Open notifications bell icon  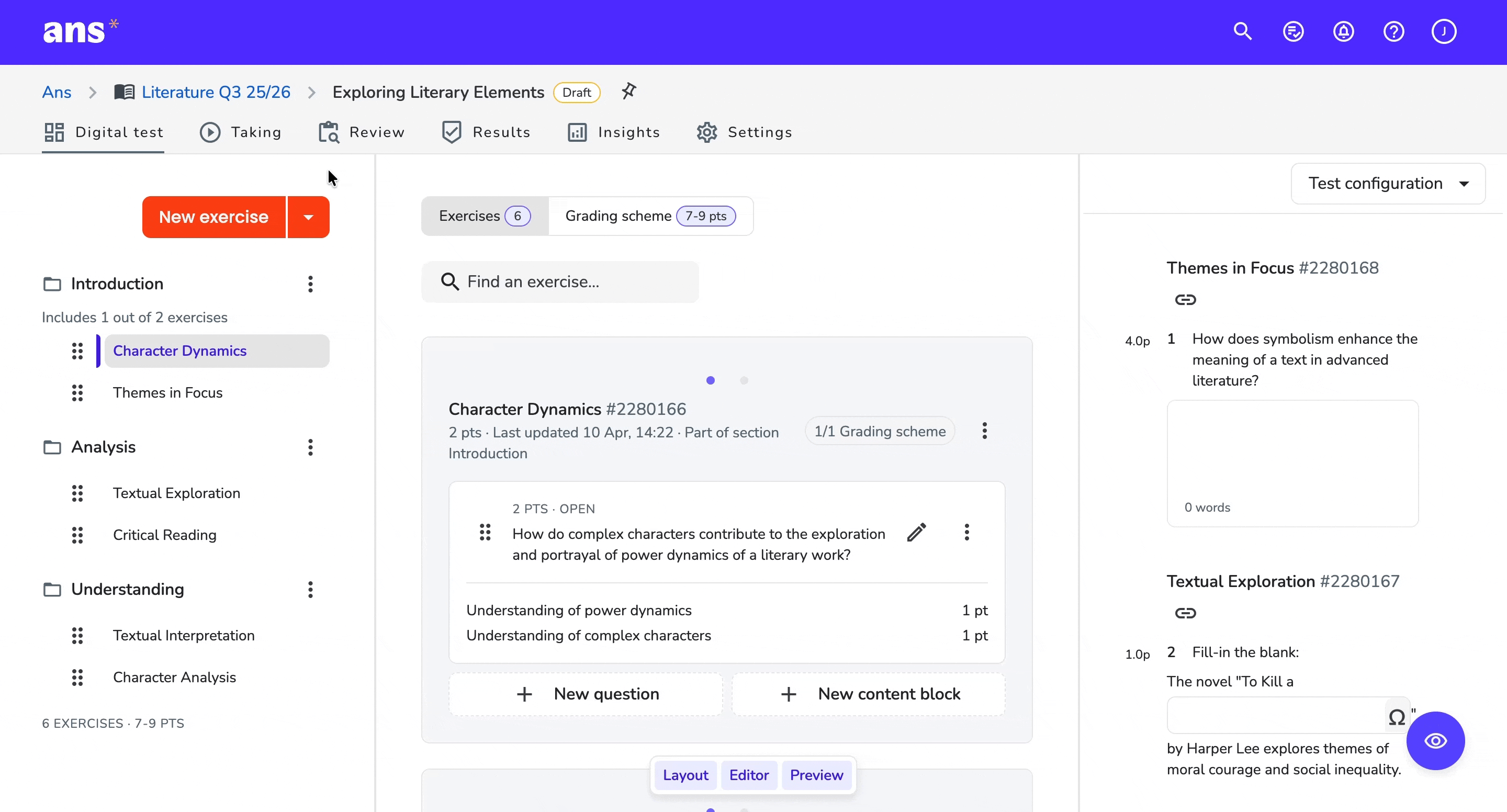click(x=1343, y=31)
